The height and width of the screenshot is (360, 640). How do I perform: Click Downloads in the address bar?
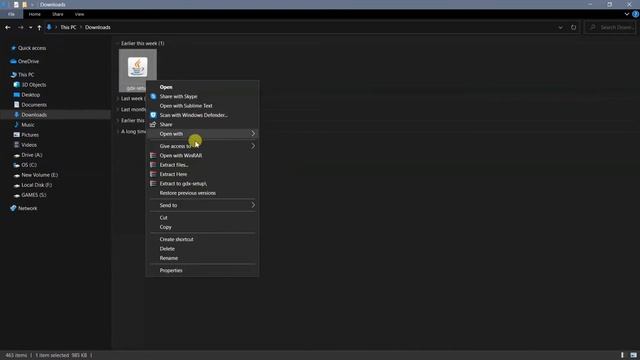coord(98,27)
